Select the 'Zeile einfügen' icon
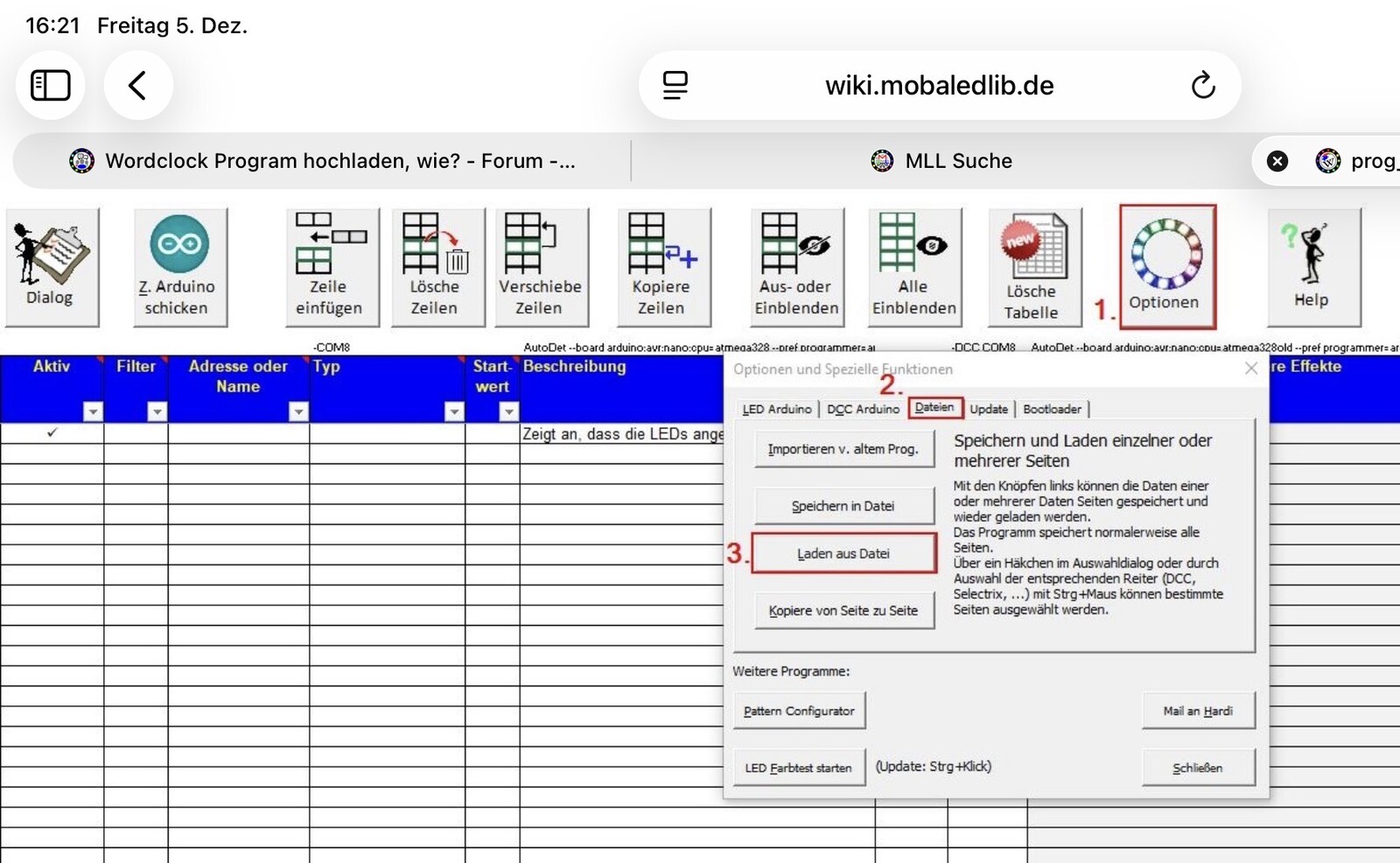Viewport: 1400px width, 863px height. (331, 267)
